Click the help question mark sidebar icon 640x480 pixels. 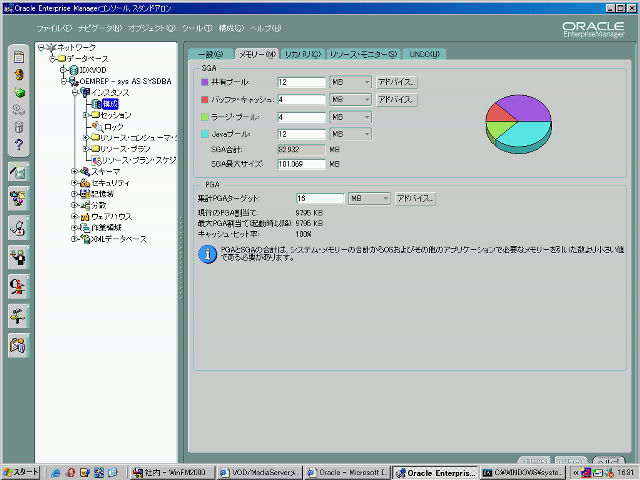tap(18, 146)
